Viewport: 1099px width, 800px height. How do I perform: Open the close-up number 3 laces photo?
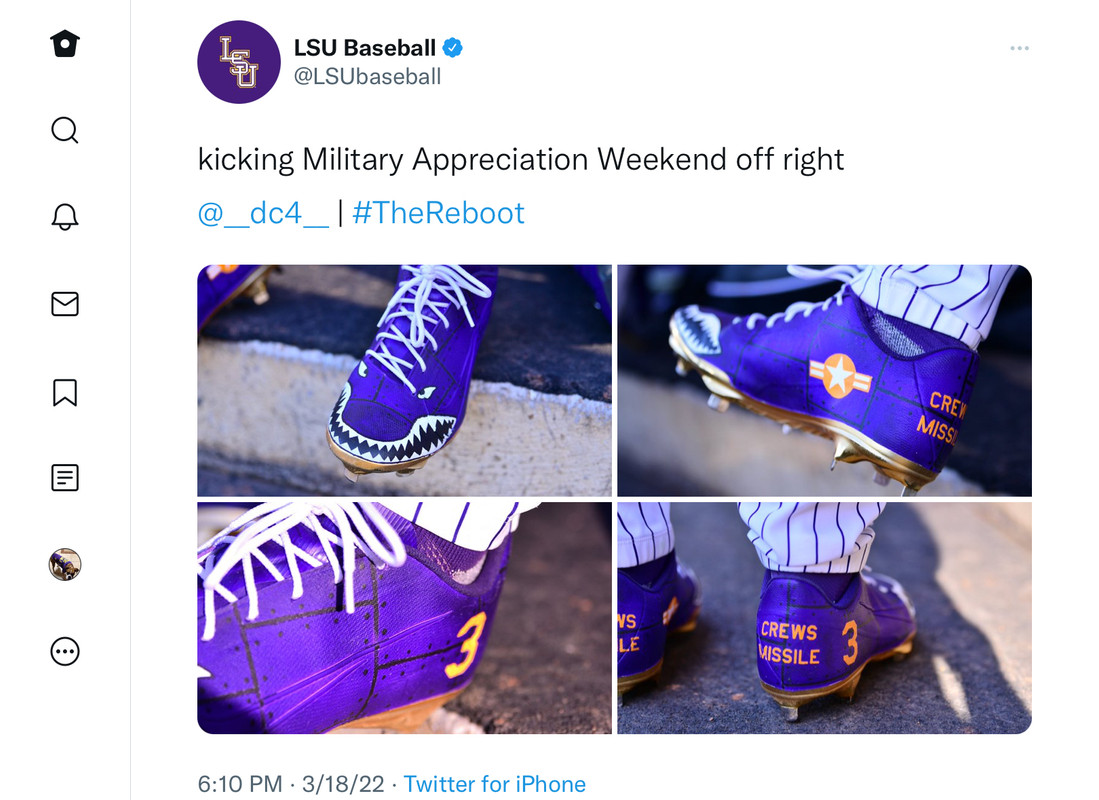(x=404, y=618)
